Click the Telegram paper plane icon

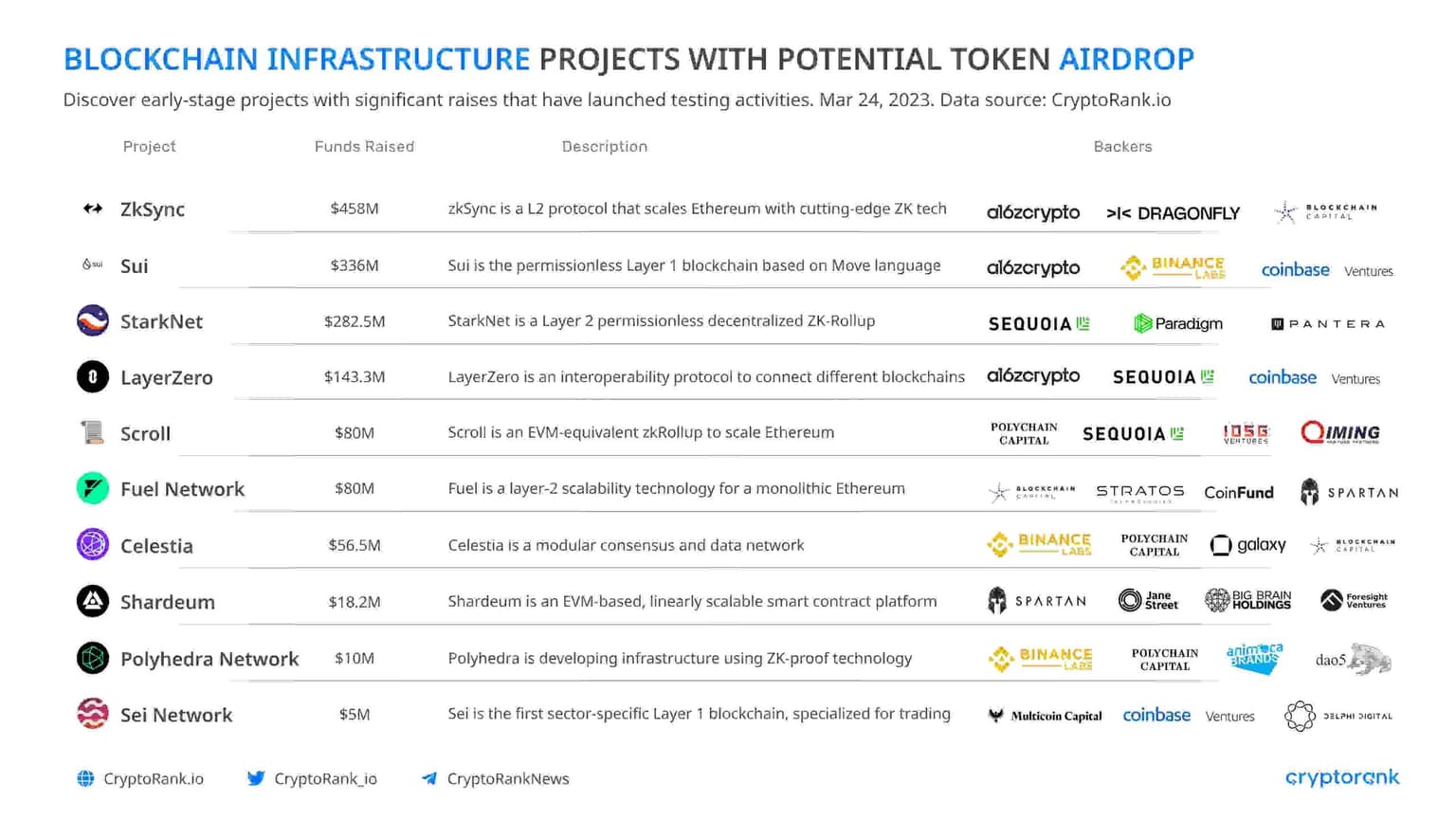pos(429,778)
